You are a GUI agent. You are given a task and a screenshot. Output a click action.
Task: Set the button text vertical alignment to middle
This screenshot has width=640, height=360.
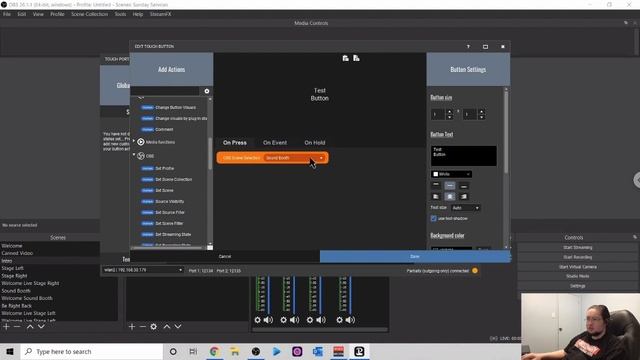tap(450, 186)
